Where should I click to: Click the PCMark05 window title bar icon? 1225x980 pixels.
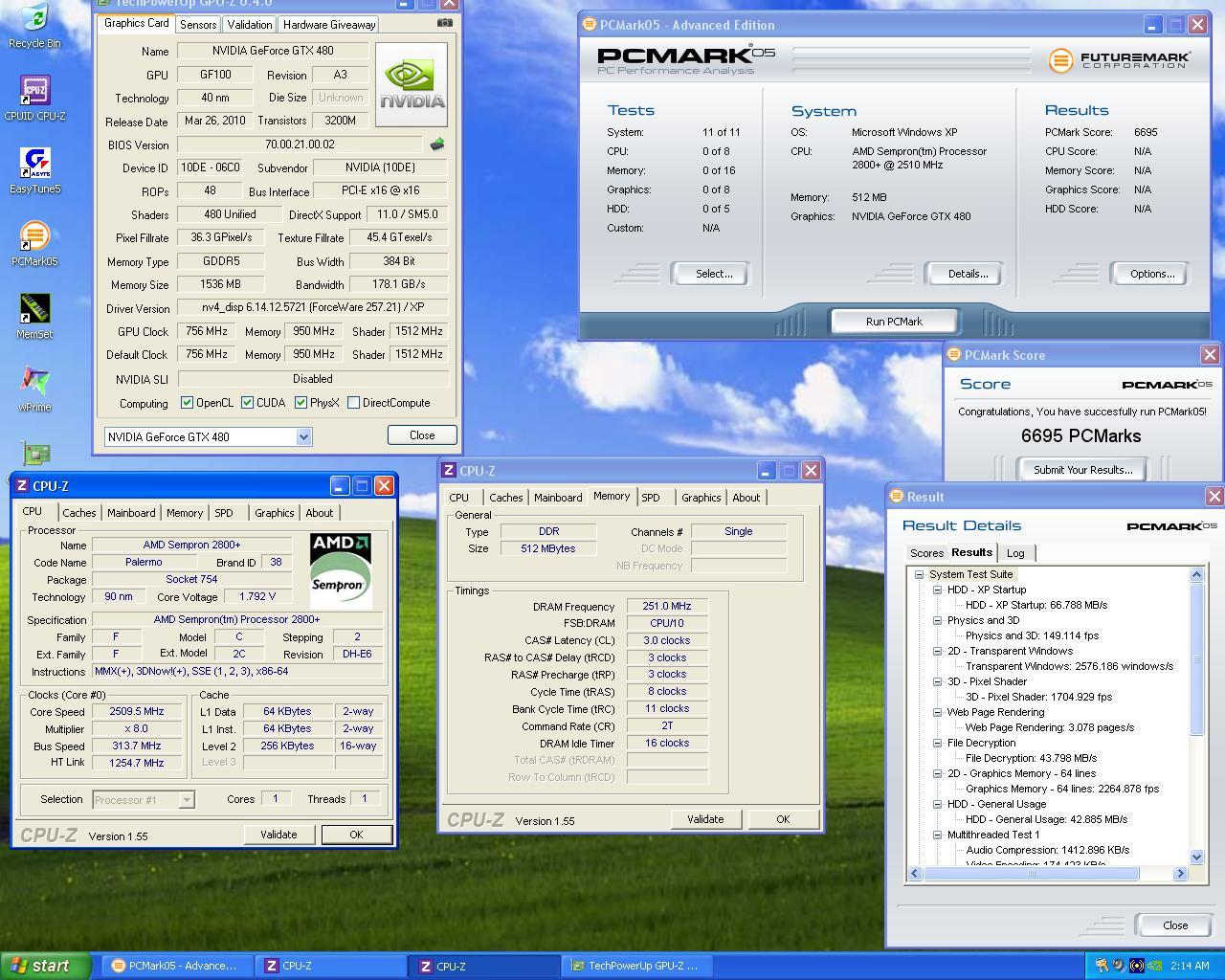[590, 25]
